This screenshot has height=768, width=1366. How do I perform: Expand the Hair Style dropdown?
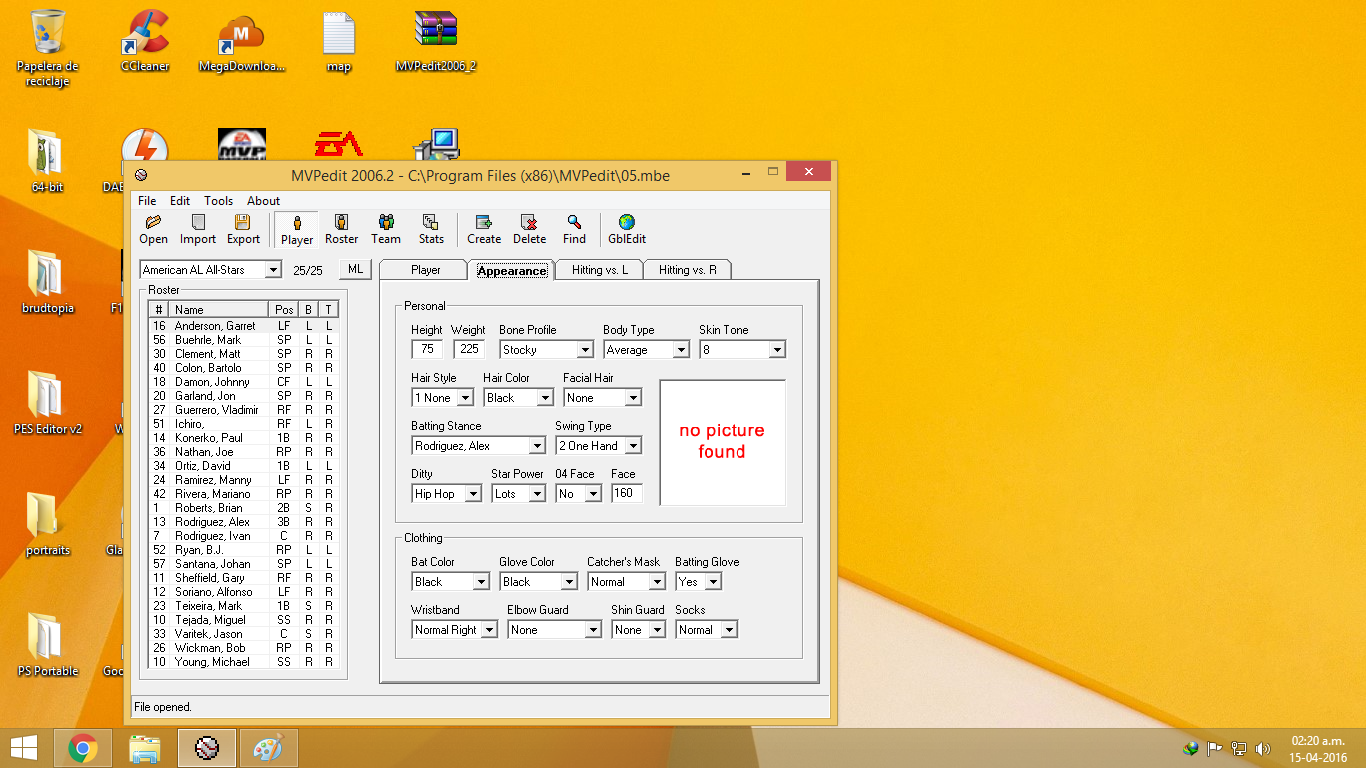465,398
